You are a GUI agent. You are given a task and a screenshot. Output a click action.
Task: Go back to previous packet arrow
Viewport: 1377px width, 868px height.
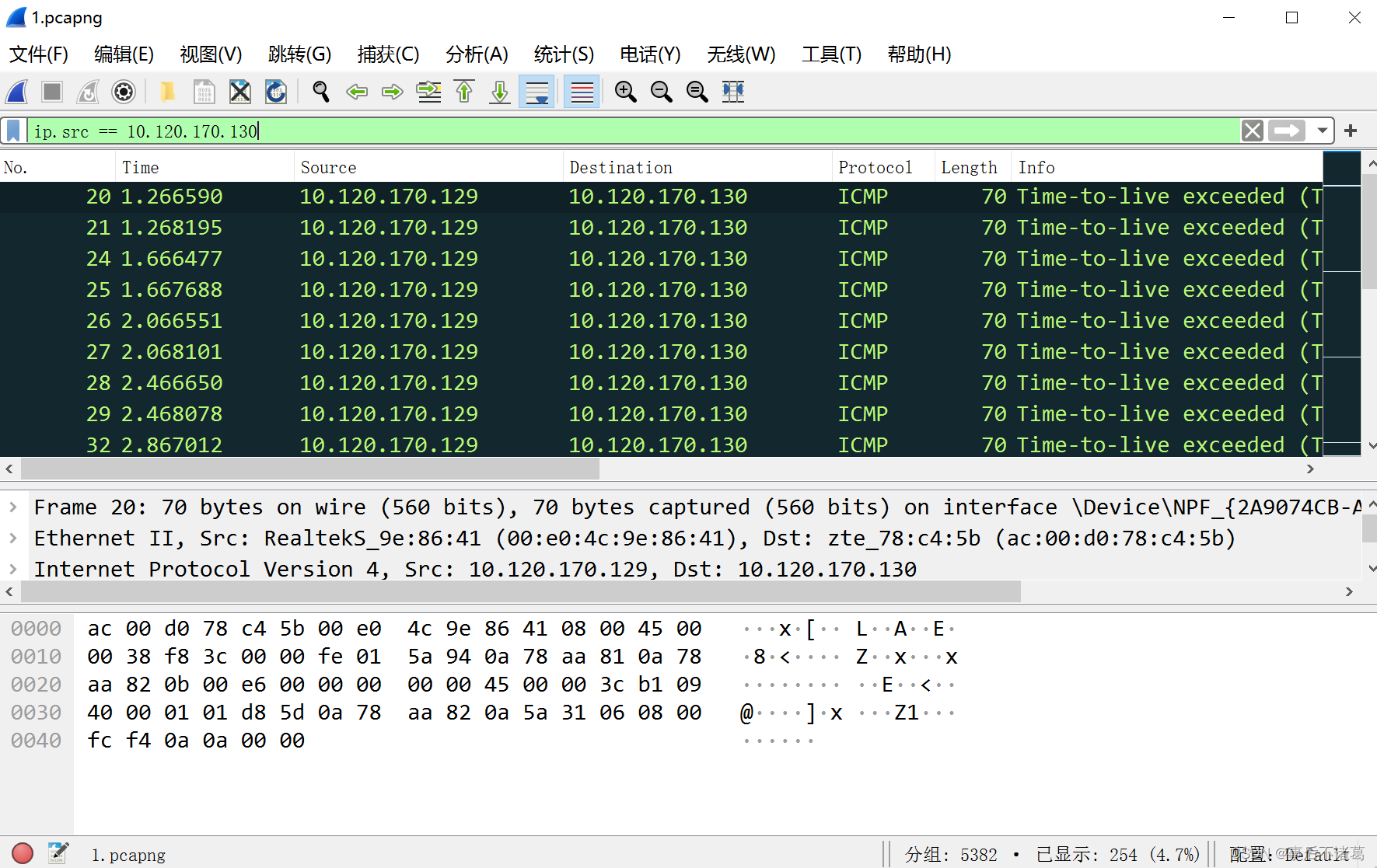tap(357, 92)
